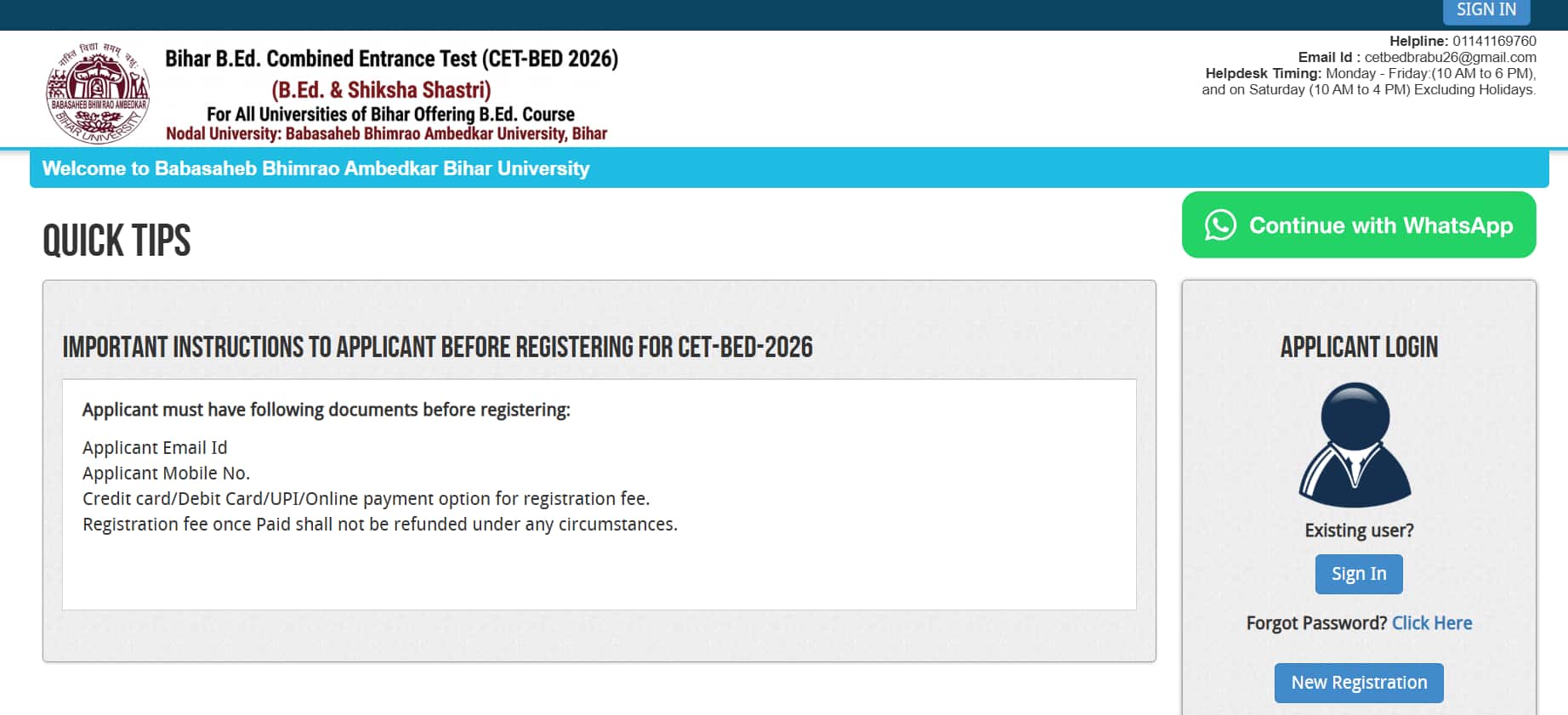Click the 'Applicant Email Id' instruction line
This screenshot has height=715, width=1568.
(155, 448)
